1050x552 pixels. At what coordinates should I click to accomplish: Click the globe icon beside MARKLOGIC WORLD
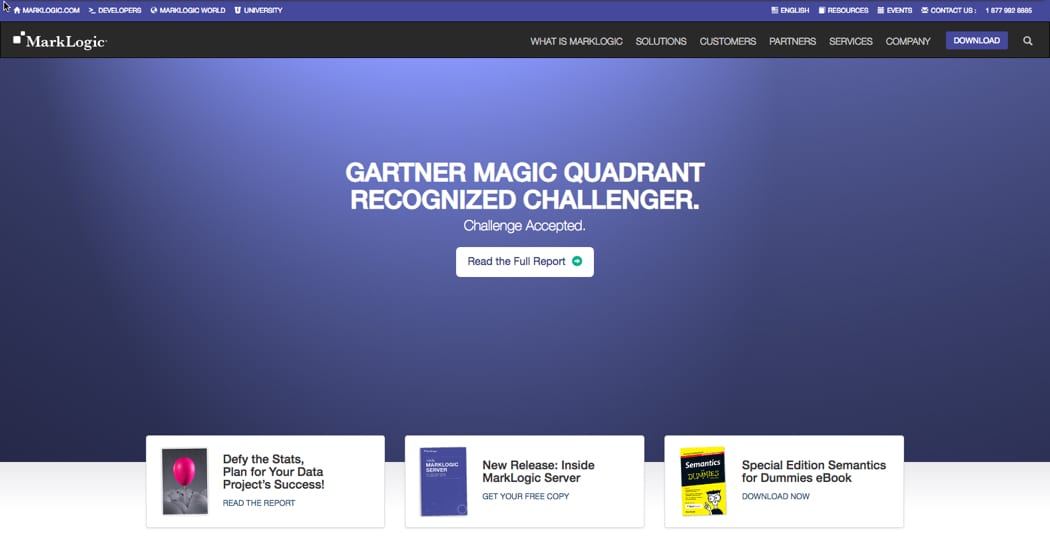tap(153, 10)
